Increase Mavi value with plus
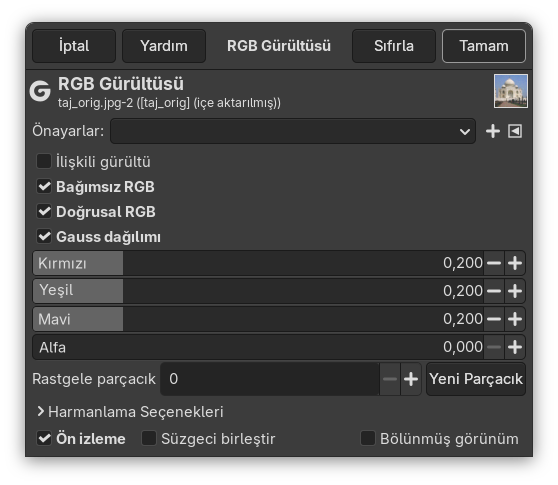Screen dimensions: 558x485 coord(515,319)
